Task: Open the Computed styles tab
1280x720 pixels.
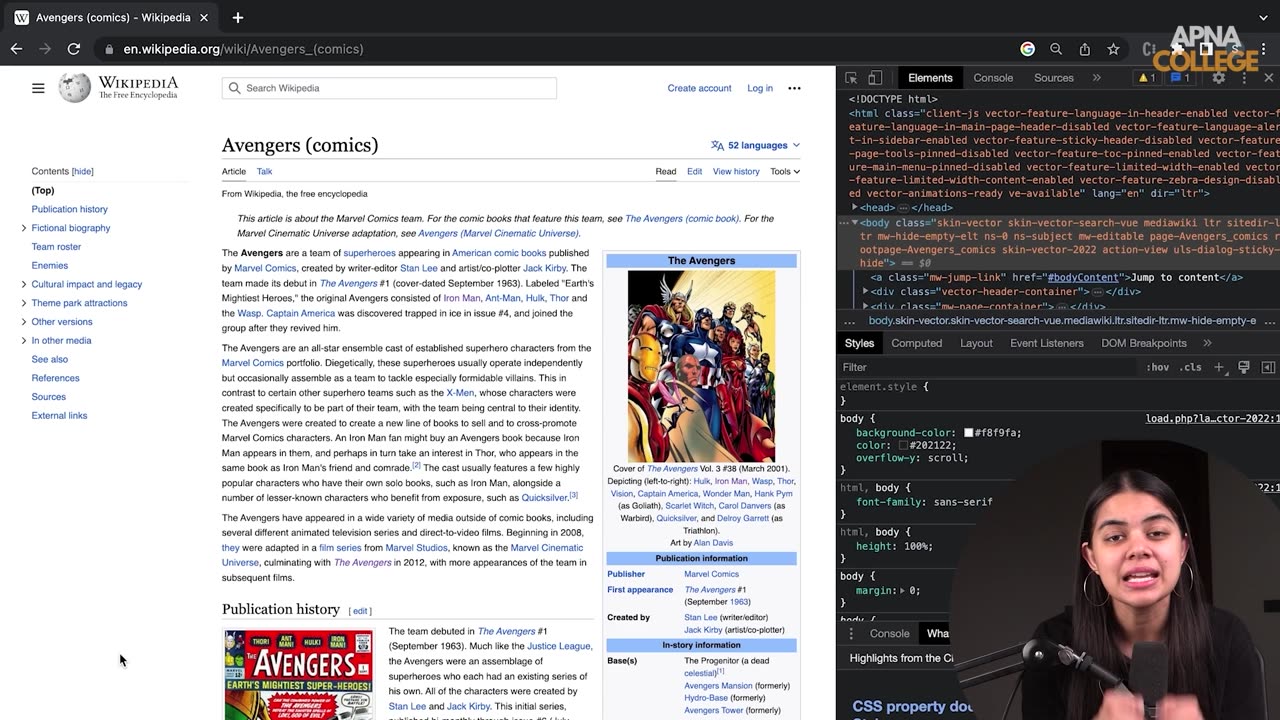Action: (916, 343)
